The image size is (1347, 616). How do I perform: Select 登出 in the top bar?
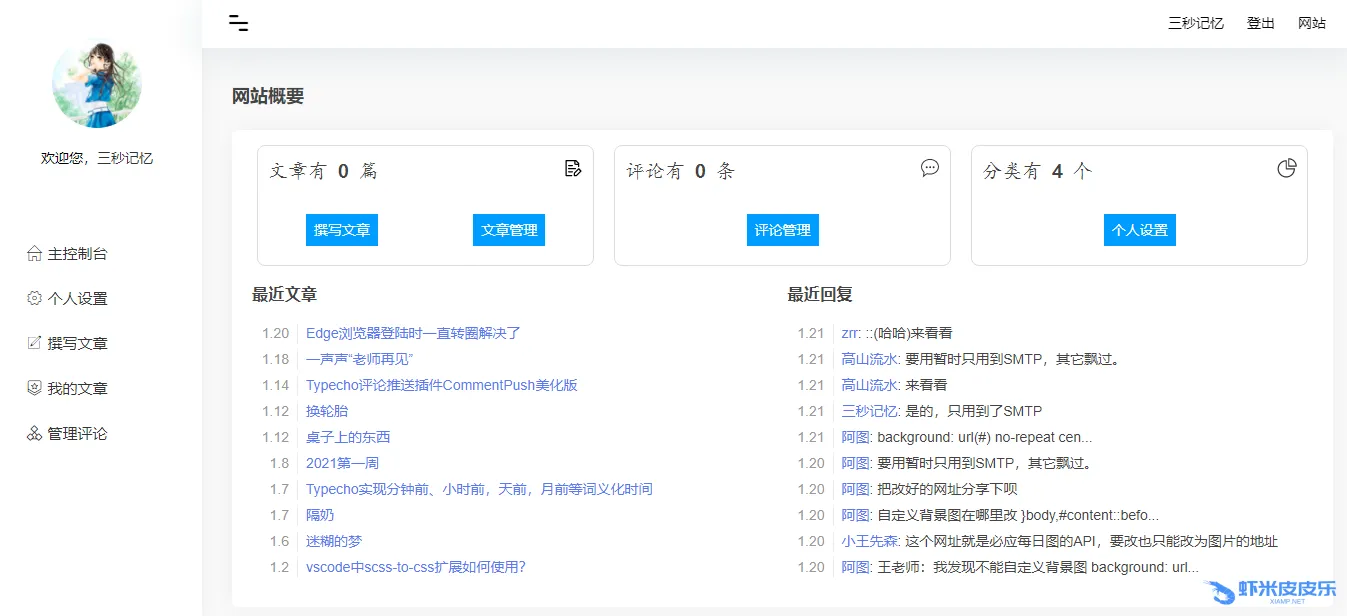[x=1261, y=23]
